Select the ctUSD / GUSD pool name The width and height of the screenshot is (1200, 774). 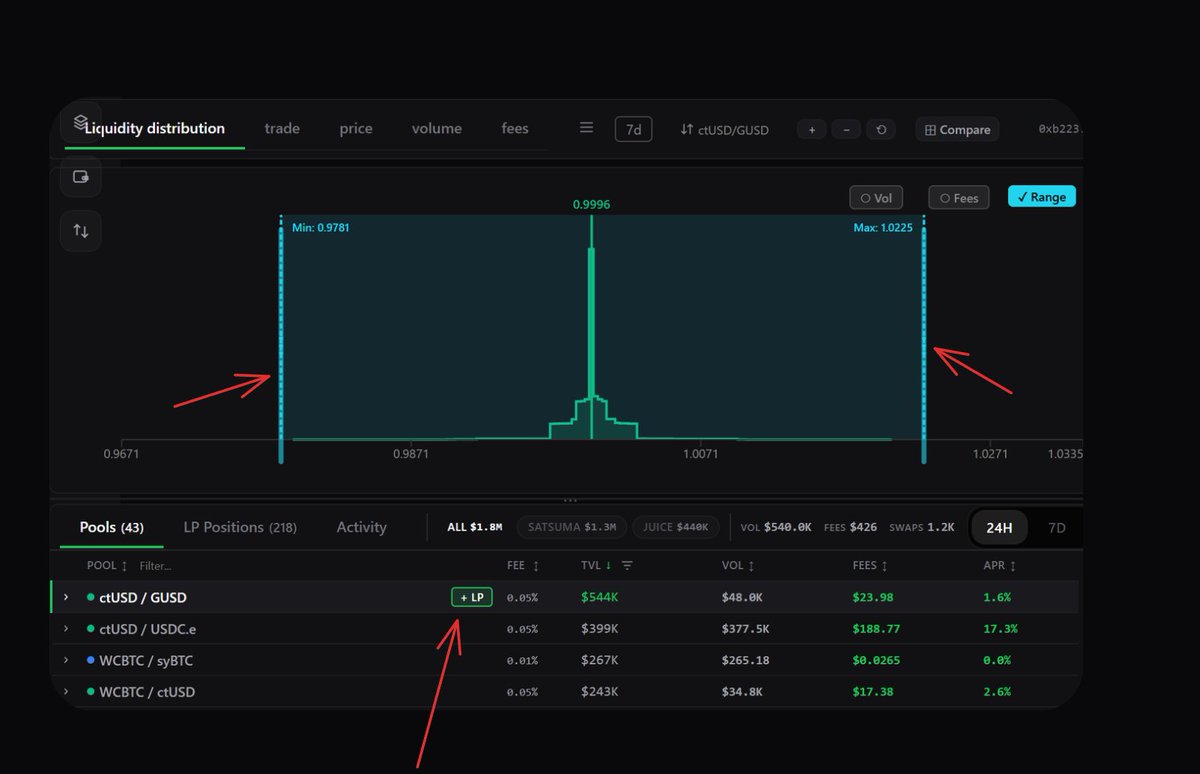pos(143,597)
